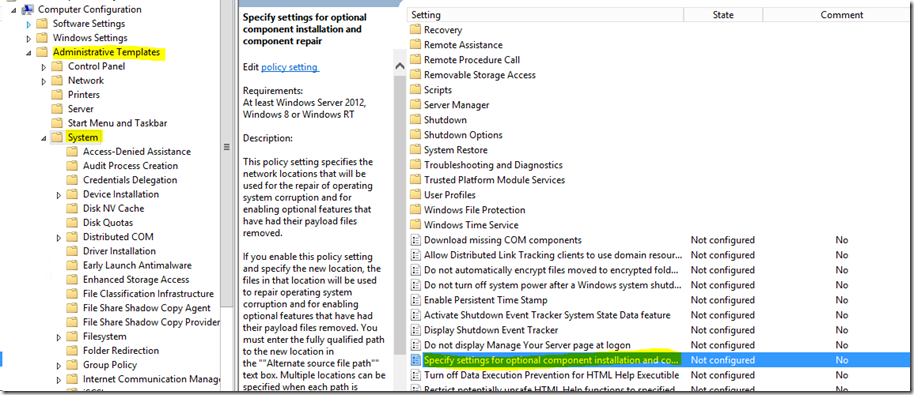Click policy icon for Turn off Data Execution Prevention
Image resolution: width=914 pixels, height=395 pixels.
coord(416,375)
